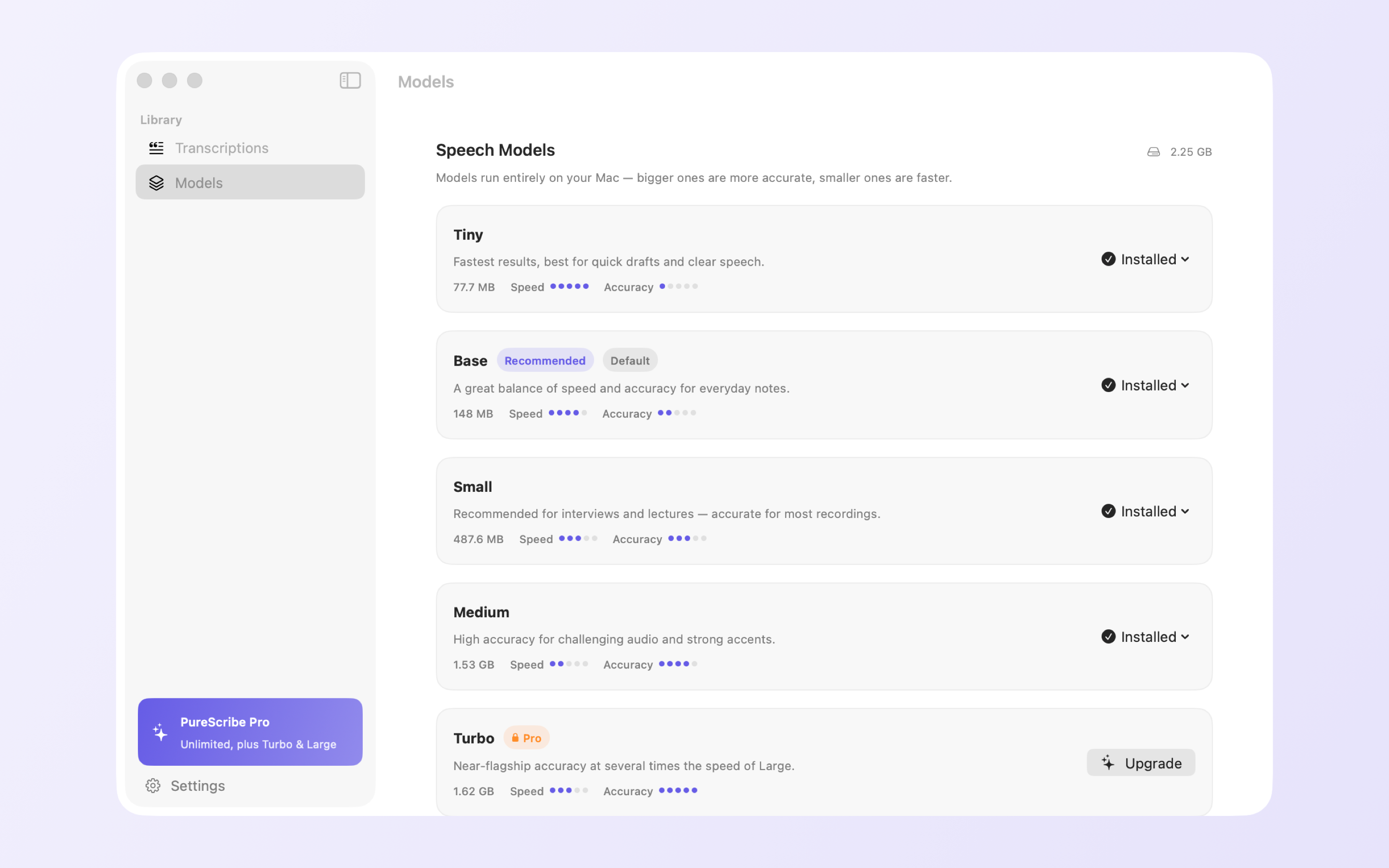The height and width of the screenshot is (868, 1389).
Task: Click the Turbo accuracy rating dots
Action: pos(678,790)
